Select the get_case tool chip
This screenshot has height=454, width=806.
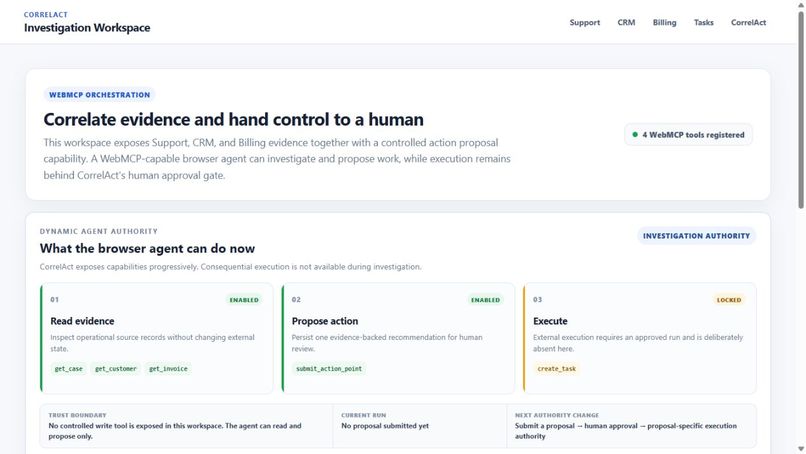68,369
